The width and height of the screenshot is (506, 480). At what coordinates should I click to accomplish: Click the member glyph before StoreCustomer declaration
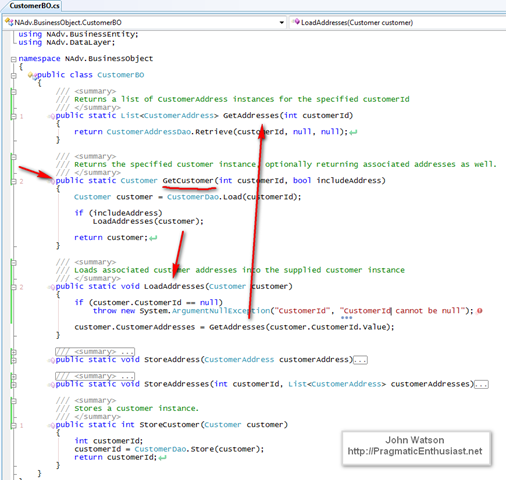52,426
